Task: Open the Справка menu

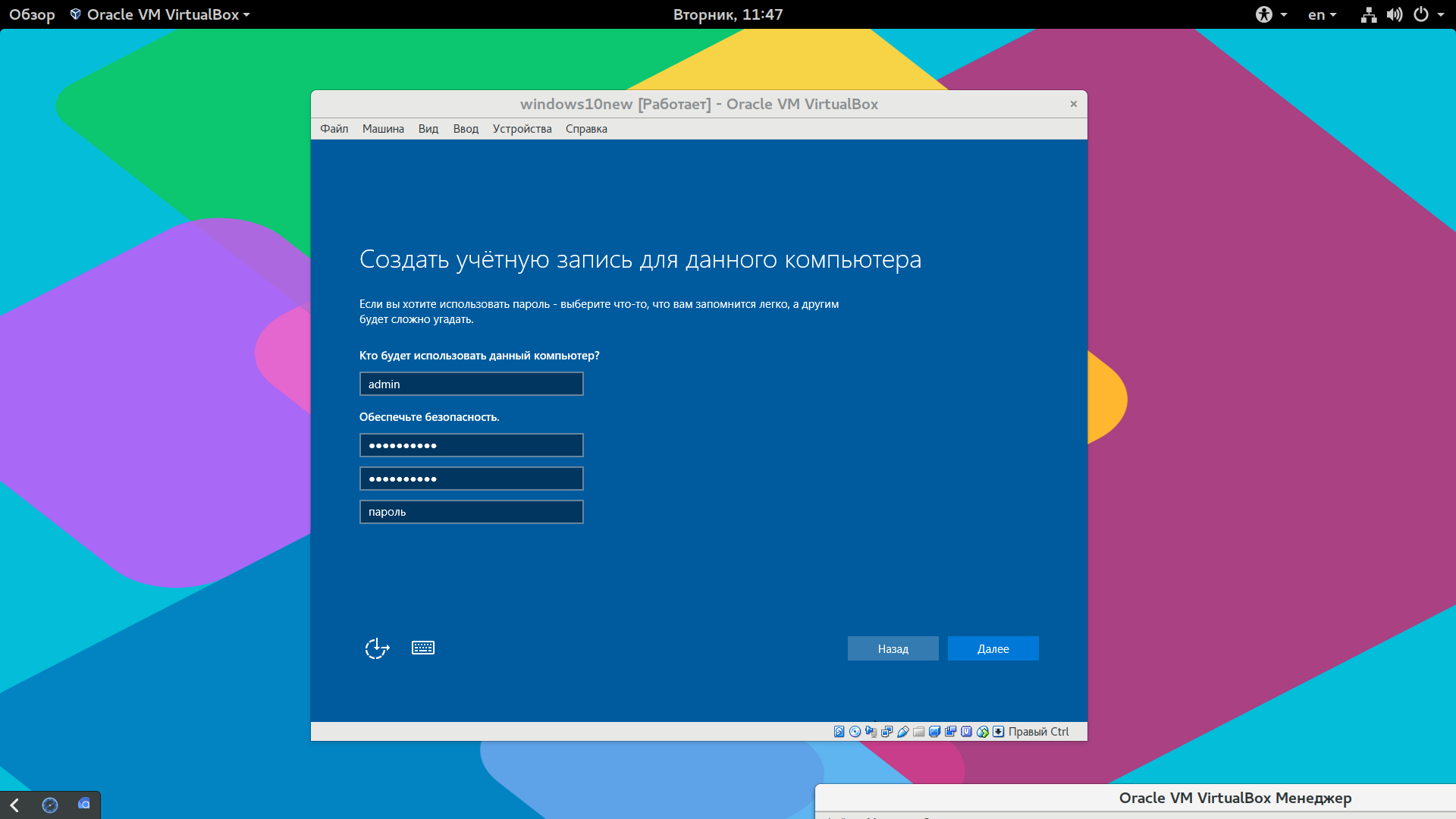Action: (586, 129)
